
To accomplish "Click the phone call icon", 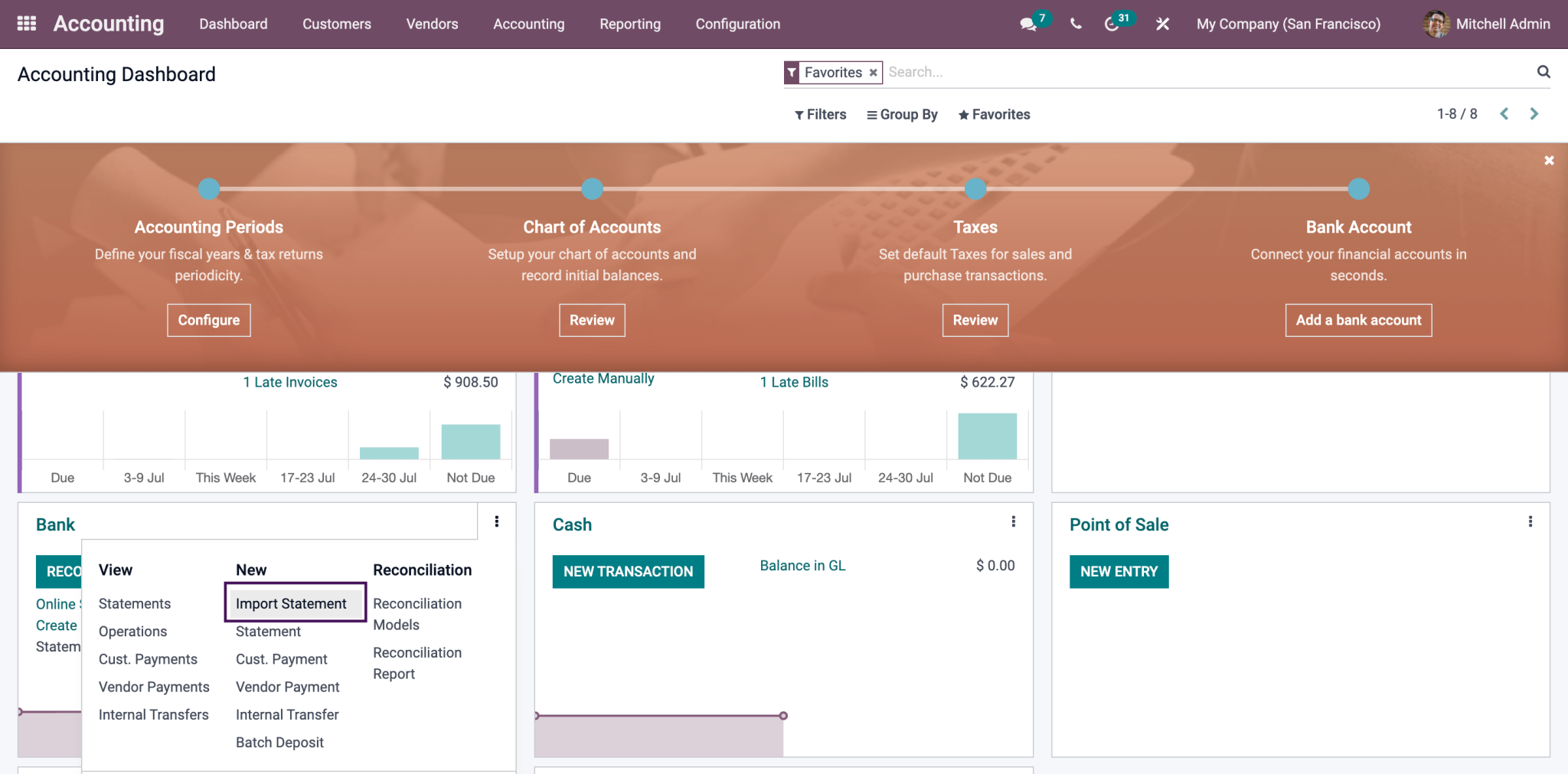I will 1075,24.
